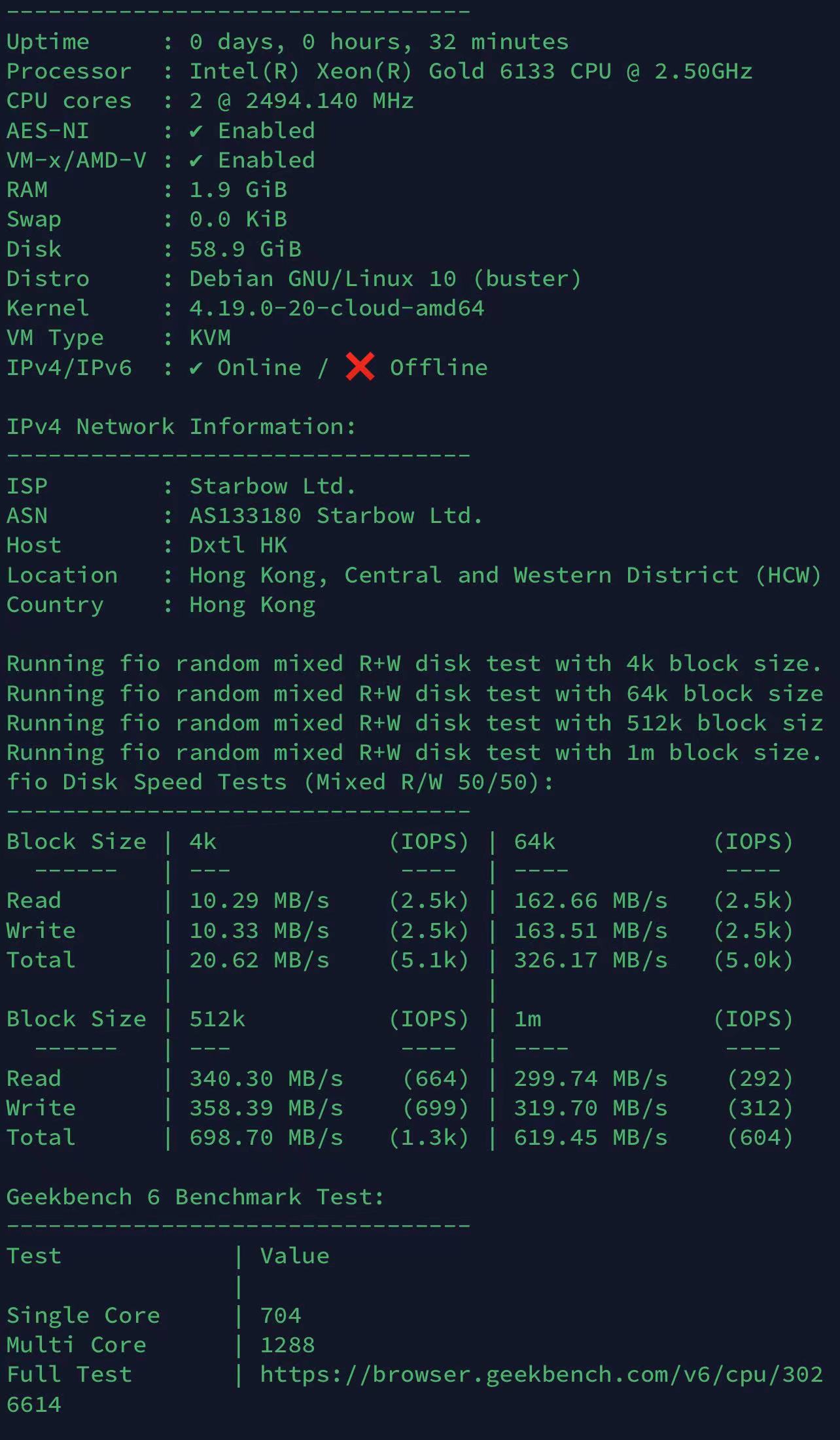
Task: Click the Uptime value line
Action: 379,42
